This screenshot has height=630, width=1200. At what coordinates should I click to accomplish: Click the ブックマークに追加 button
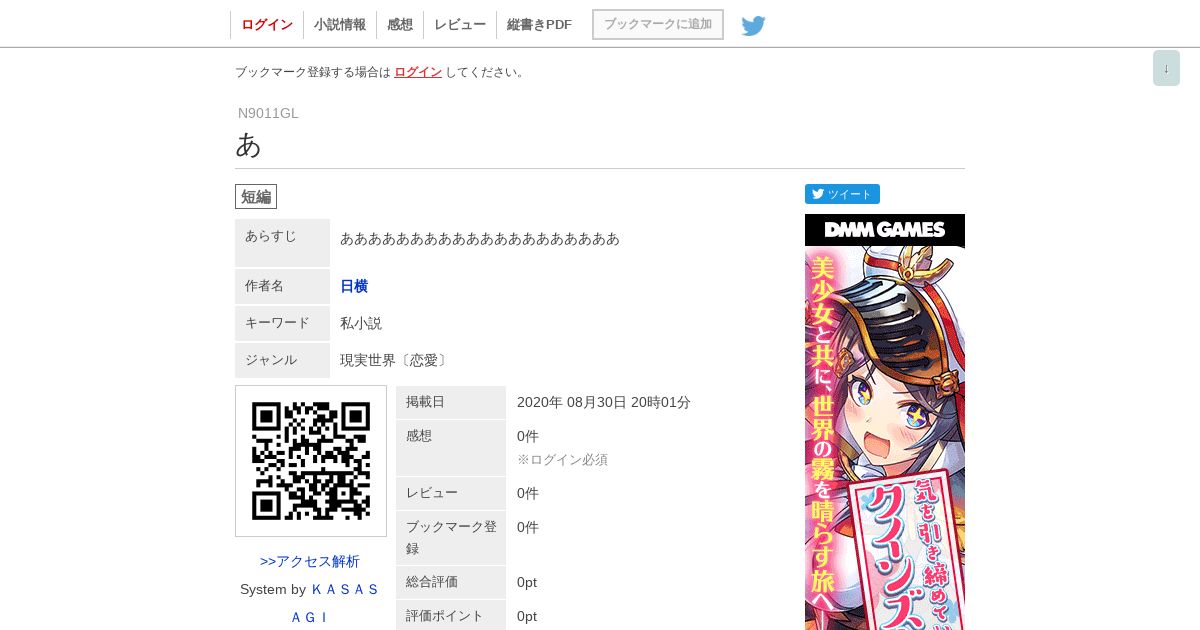(658, 24)
